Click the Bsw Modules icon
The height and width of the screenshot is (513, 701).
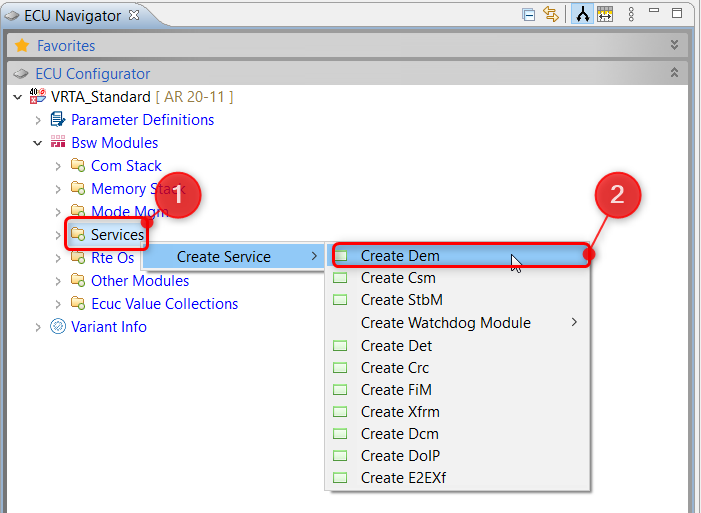(x=58, y=142)
